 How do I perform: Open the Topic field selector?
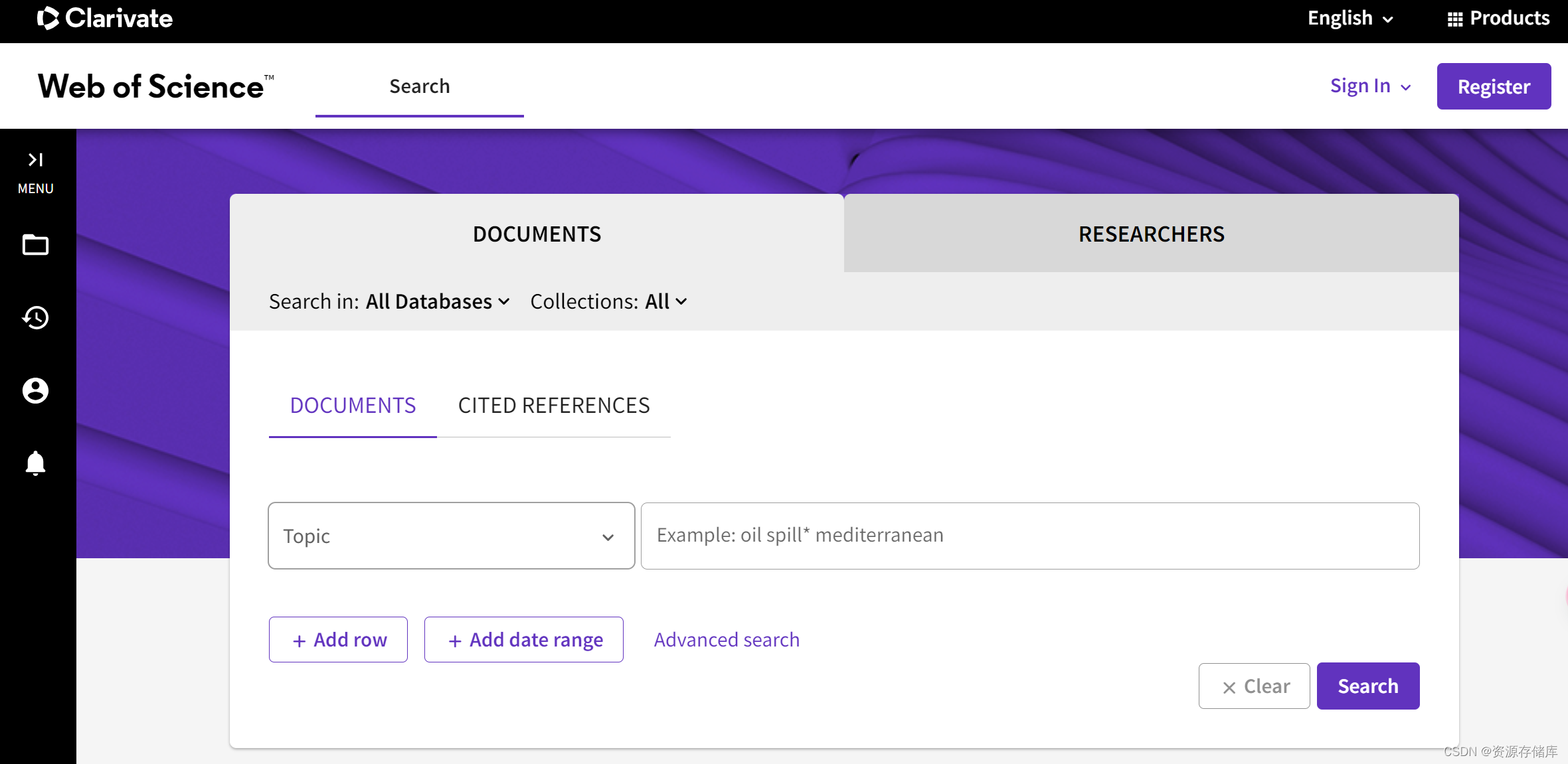point(451,536)
